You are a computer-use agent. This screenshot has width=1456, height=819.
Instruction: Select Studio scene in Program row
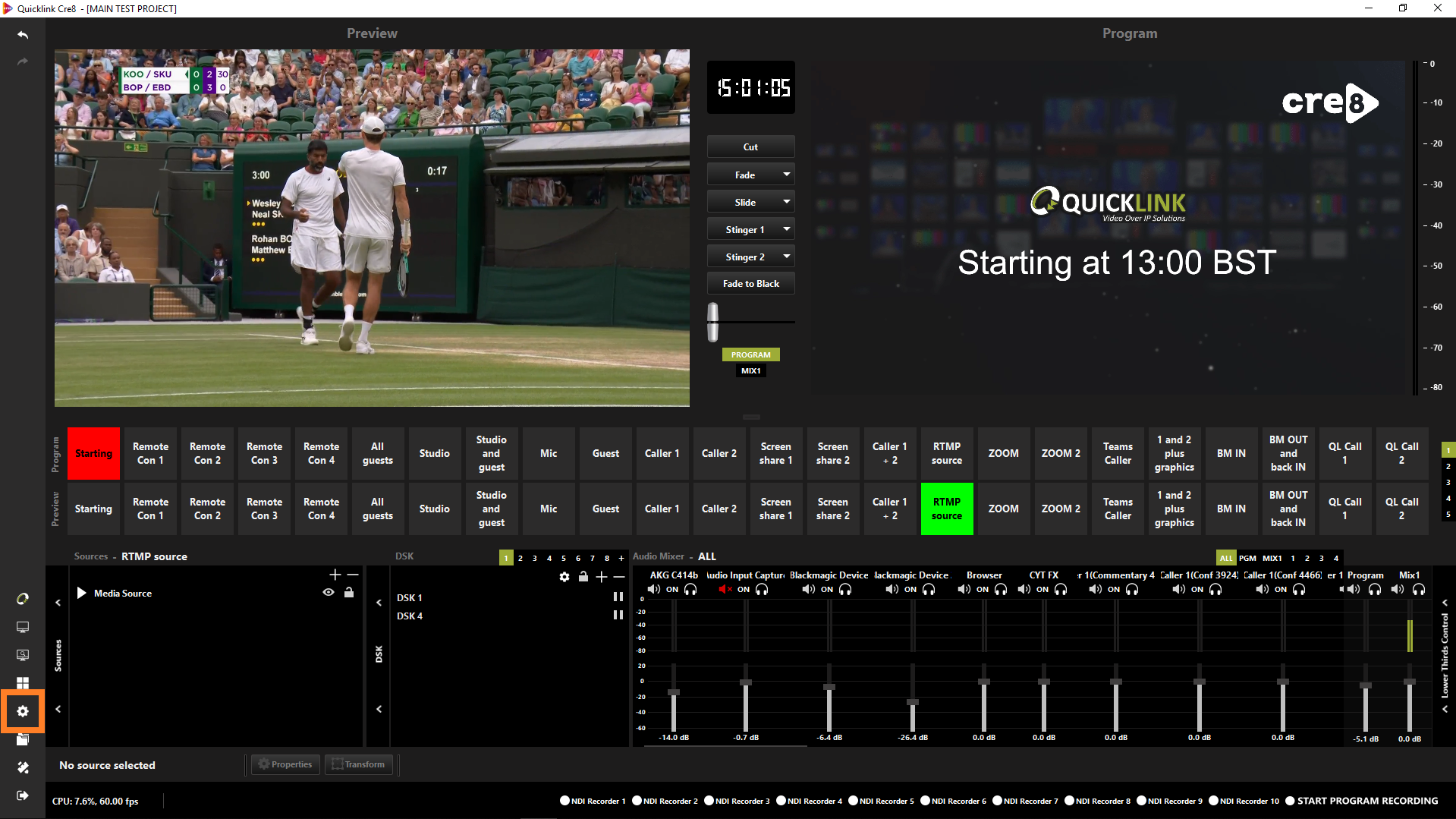pyautogui.click(x=435, y=453)
